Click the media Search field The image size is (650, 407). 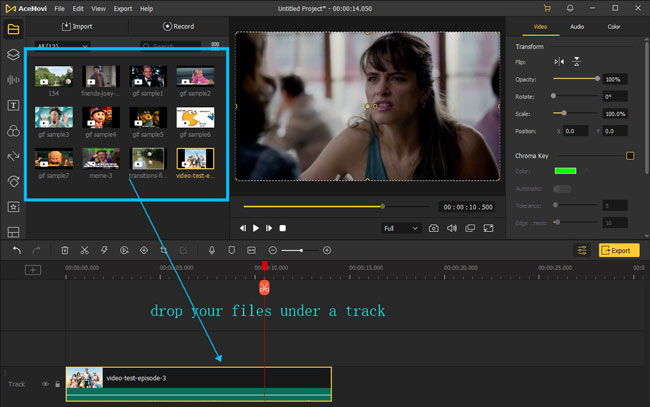click(171, 46)
